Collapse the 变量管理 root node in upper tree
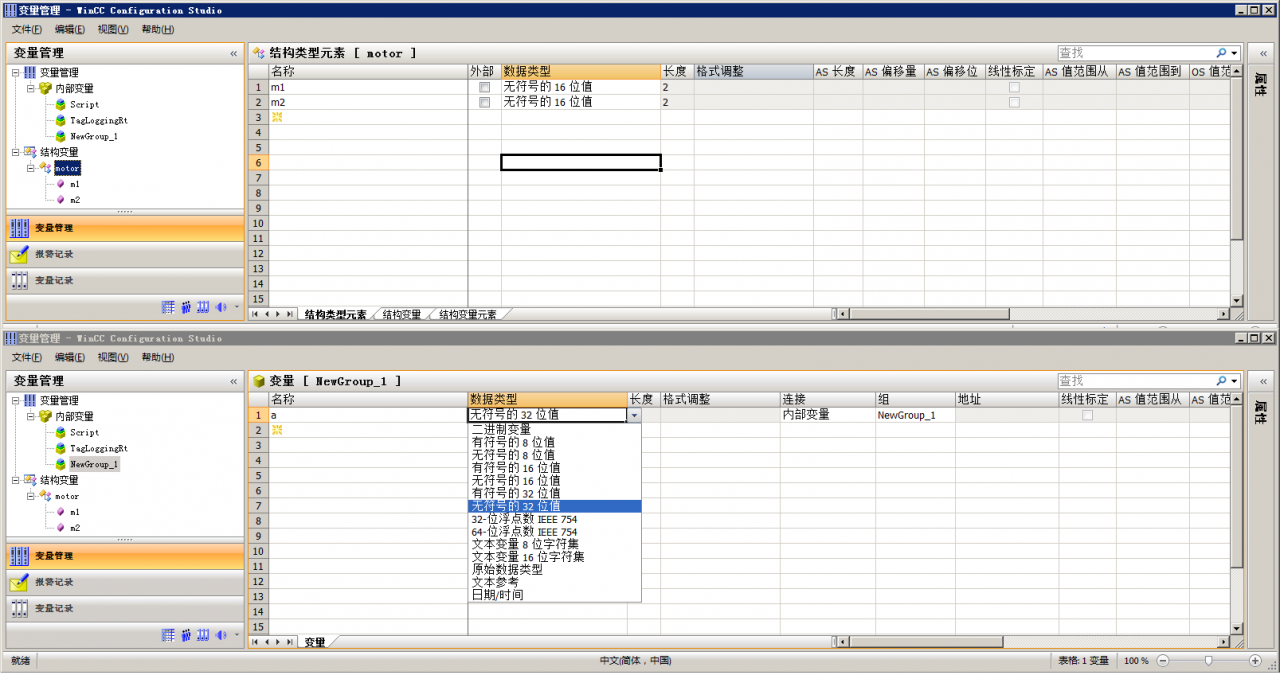The height and width of the screenshot is (675, 1280). [15, 72]
